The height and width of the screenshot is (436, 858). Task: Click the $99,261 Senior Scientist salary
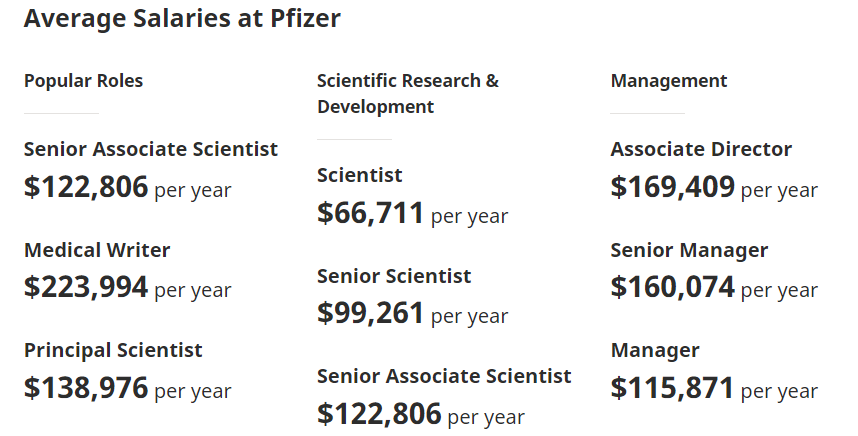tap(371, 314)
